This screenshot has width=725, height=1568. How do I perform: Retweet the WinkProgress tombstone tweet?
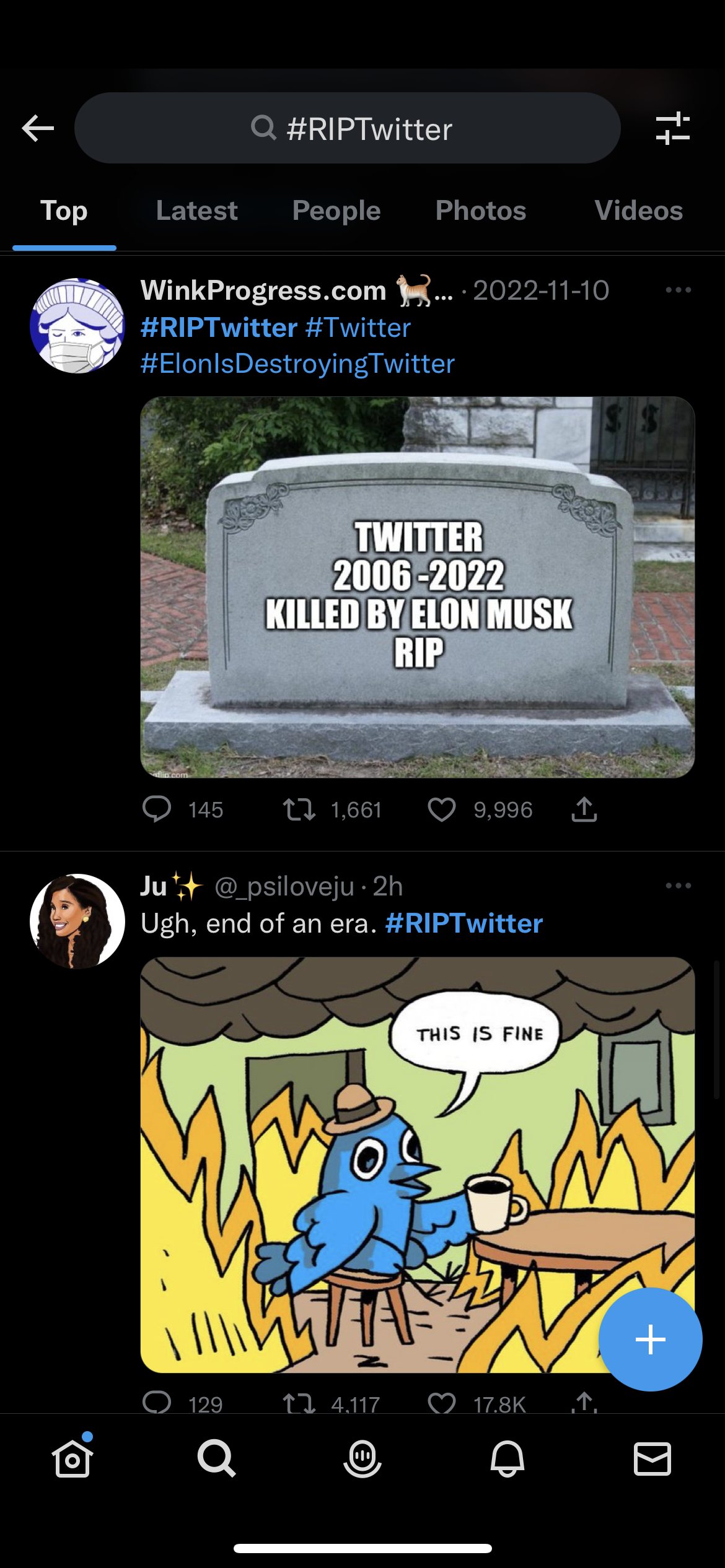pos(299,809)
